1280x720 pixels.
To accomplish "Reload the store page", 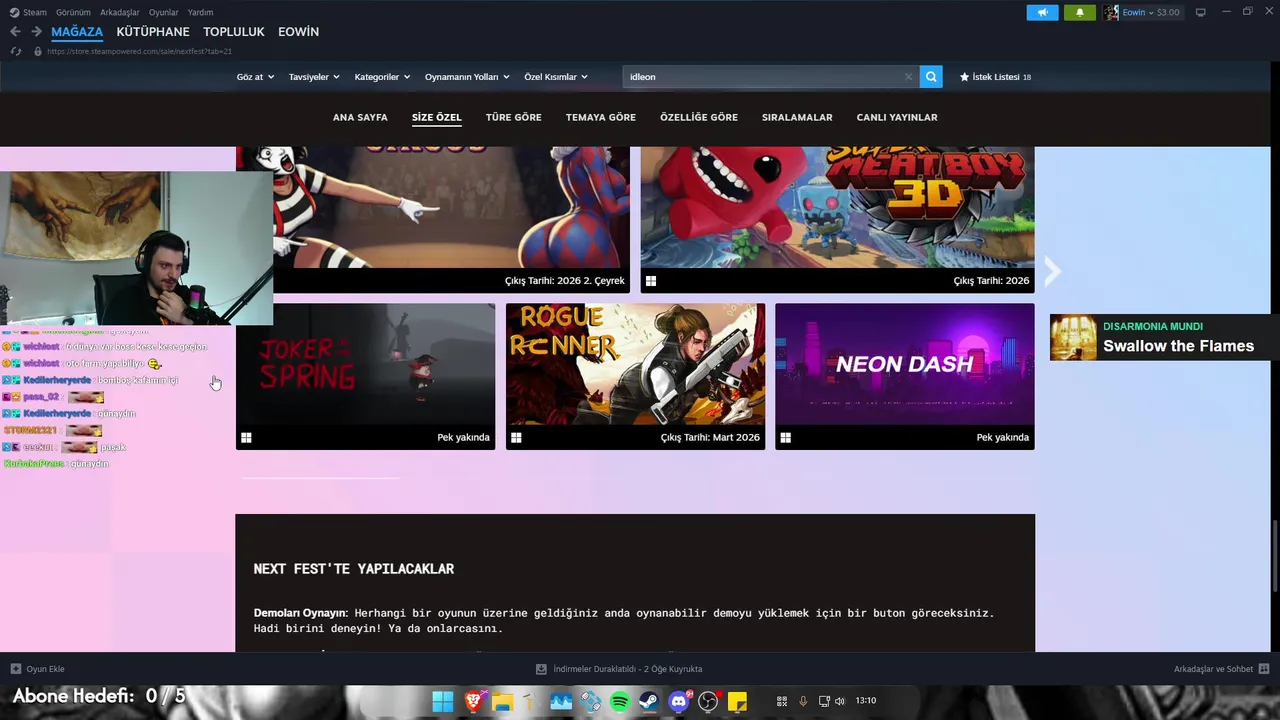I will (x=16, y=51).
